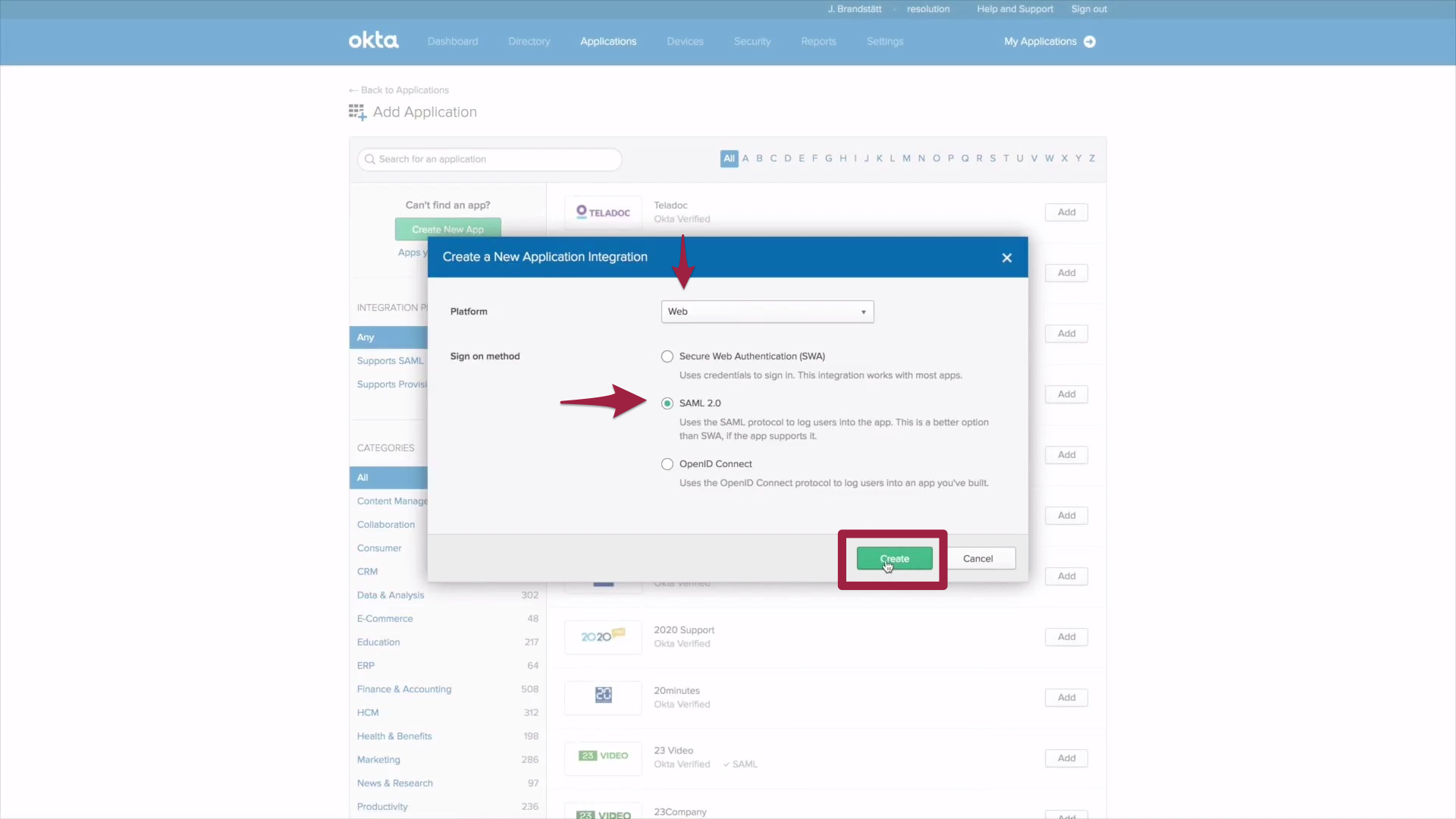Filter apps by letter A
Screen dimensions: 1456x819
click(x=745, y=158)
